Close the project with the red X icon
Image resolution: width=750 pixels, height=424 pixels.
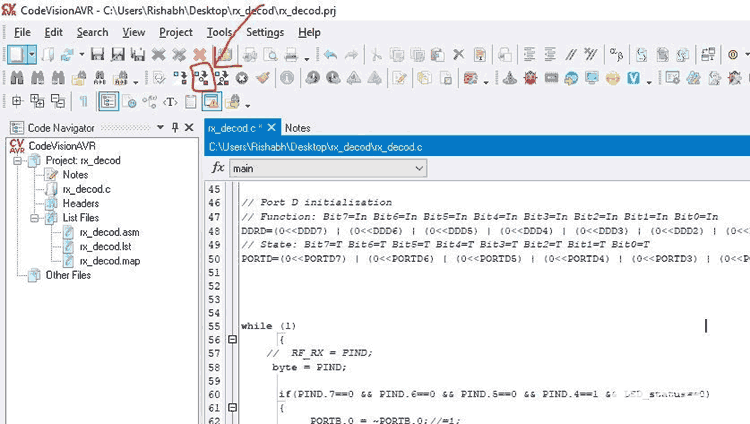[199, 55]
